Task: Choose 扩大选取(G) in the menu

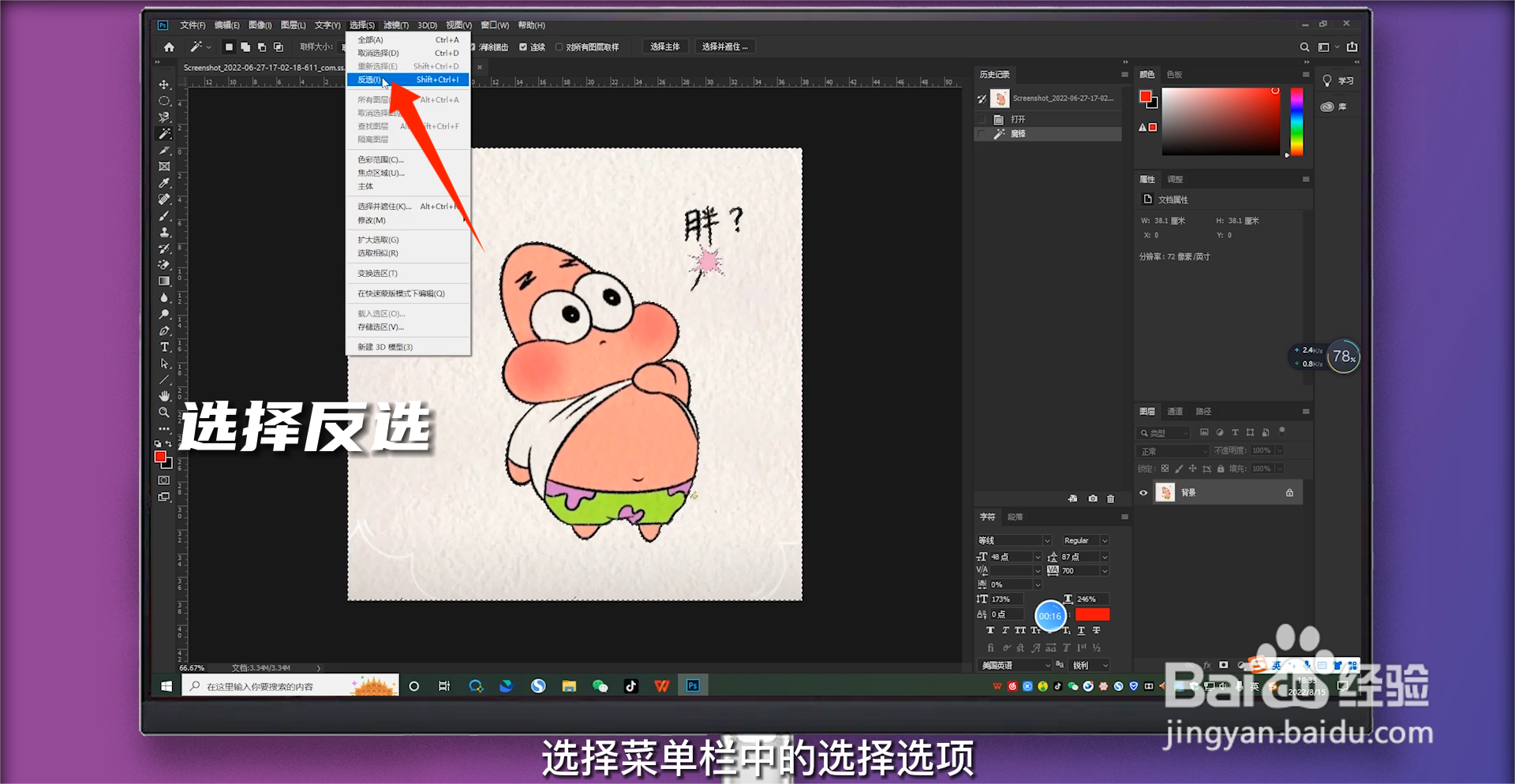Action: tap(408, 240)
